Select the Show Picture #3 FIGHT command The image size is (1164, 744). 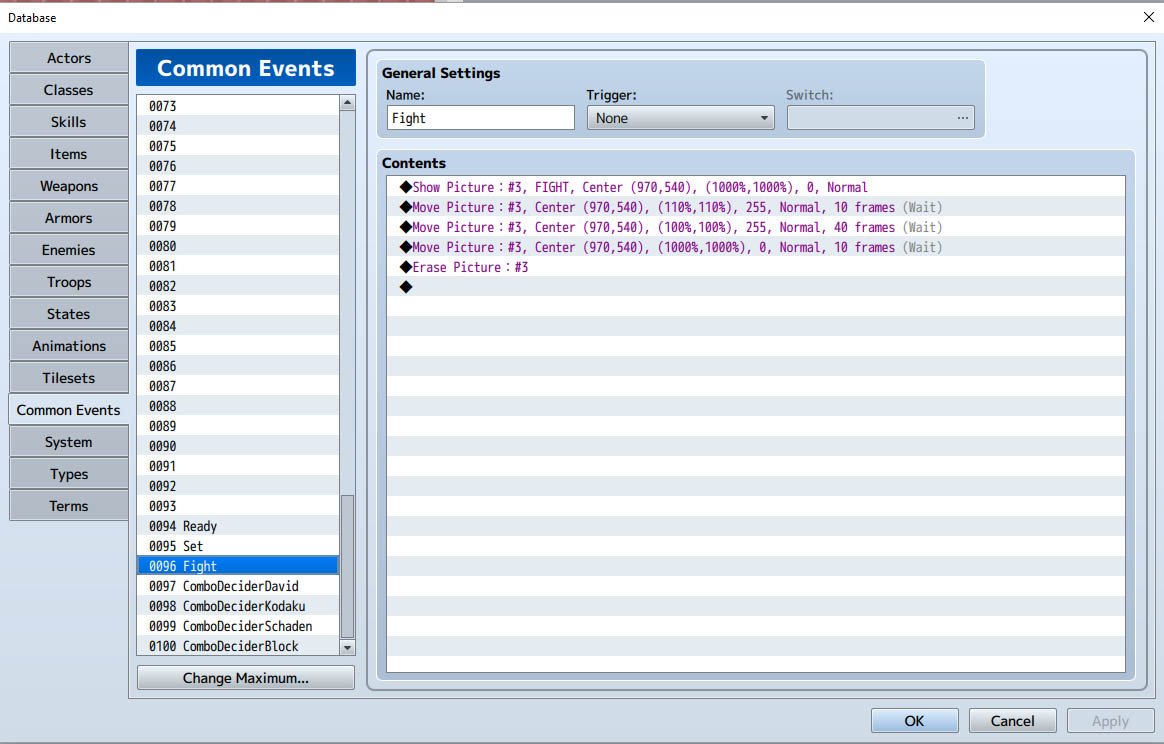pos(756,187)
